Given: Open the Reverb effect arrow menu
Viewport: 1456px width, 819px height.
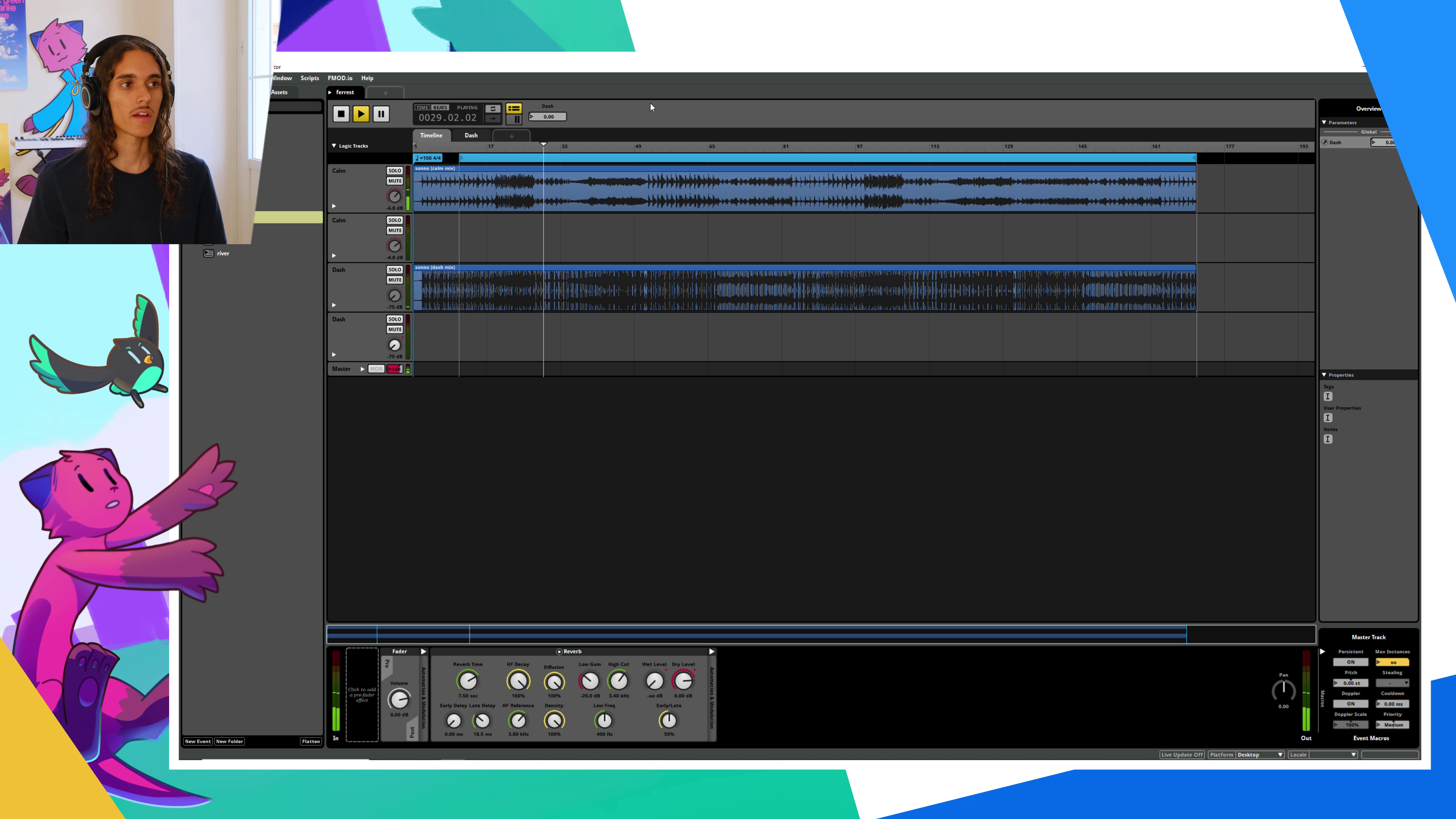Looking at the screenshot, I should coord(712,652).
